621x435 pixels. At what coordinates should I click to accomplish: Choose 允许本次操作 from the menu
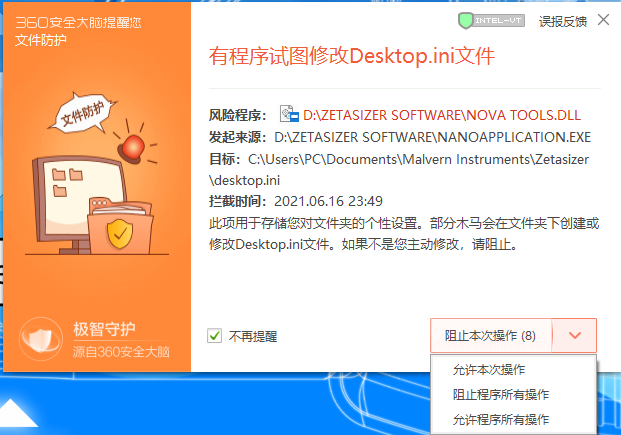489,370
